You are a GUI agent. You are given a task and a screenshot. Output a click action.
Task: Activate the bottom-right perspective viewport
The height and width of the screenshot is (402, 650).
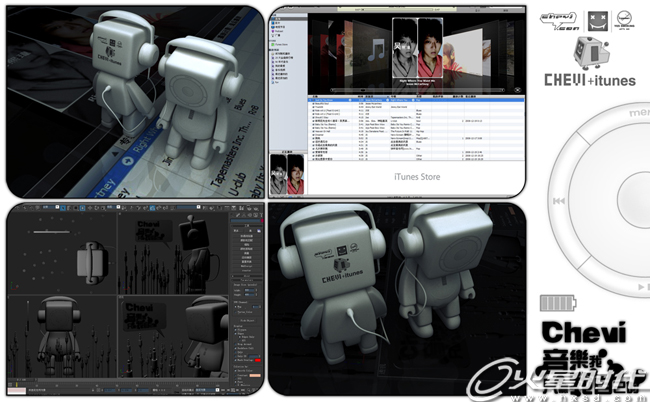[173, 335]
